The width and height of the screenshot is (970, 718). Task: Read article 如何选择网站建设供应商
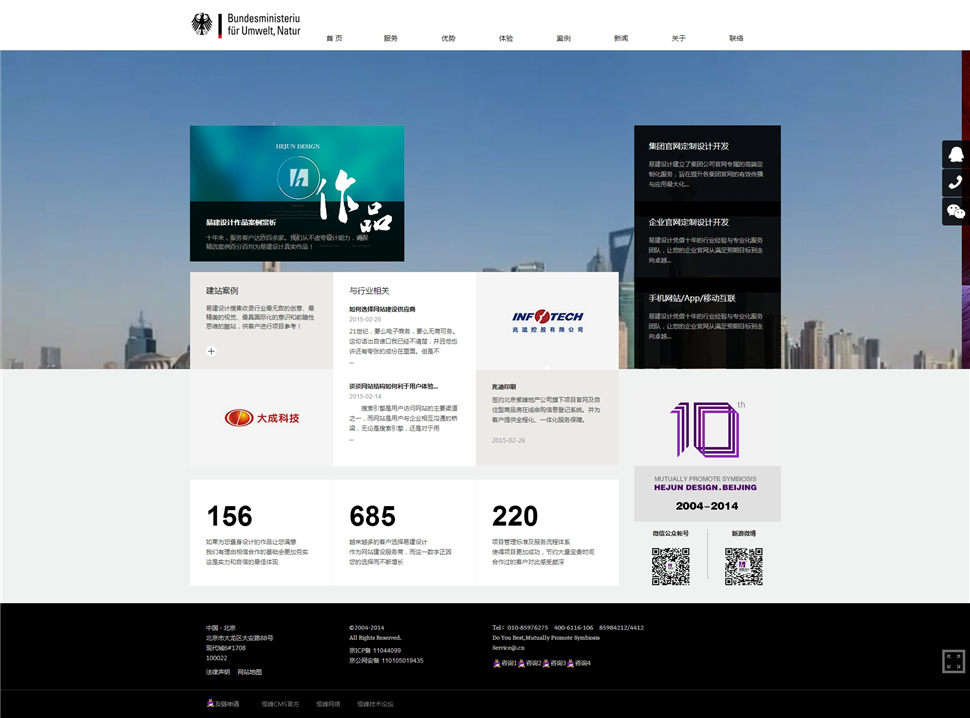point(382,309)
